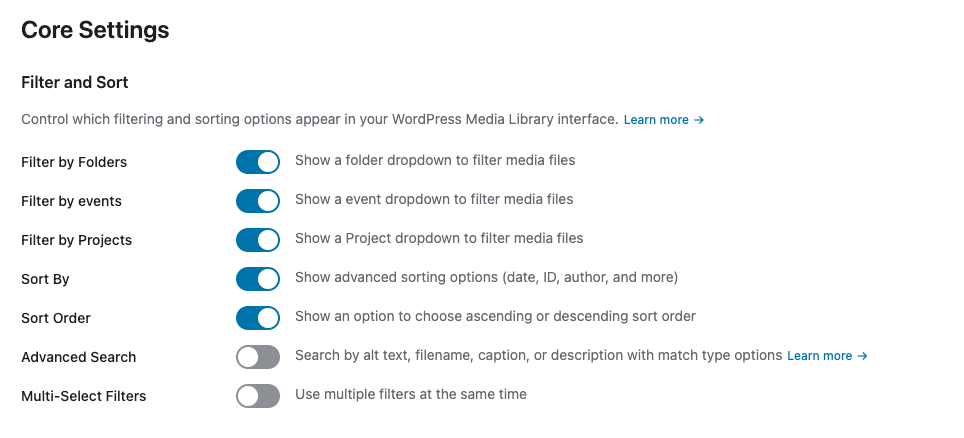Viewport: 964px width, 438px height.
Task: Click the Filter and Sort section heading
Action: point(75,82)
